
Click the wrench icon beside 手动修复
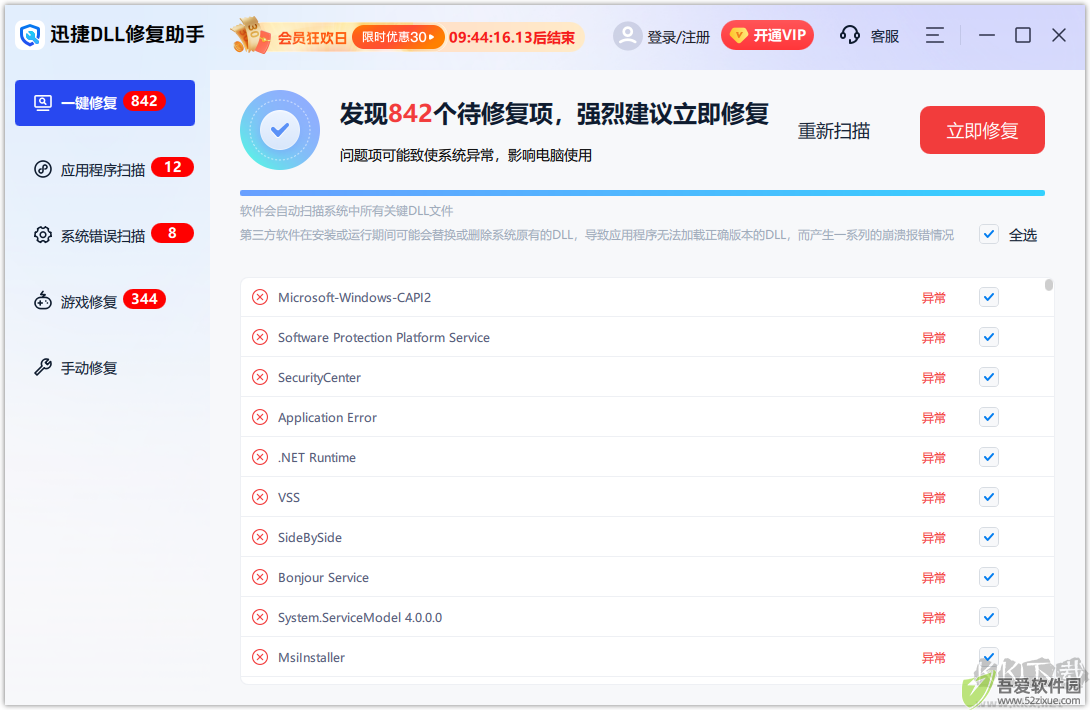43,367
